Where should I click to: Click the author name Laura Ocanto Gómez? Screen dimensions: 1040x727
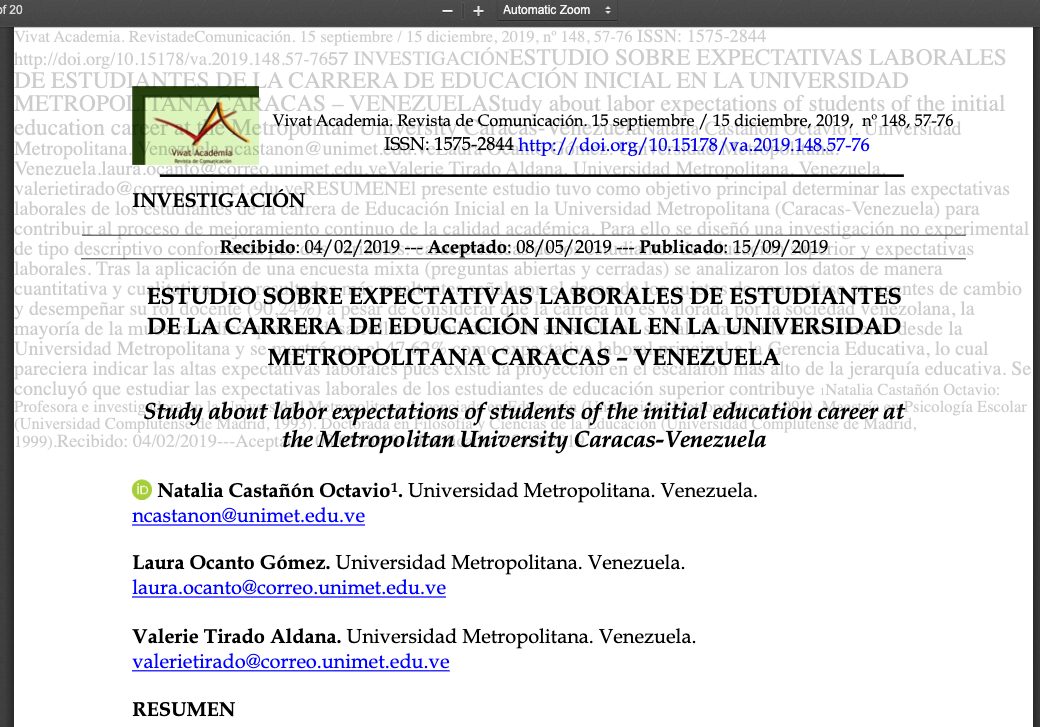[231, 562]
